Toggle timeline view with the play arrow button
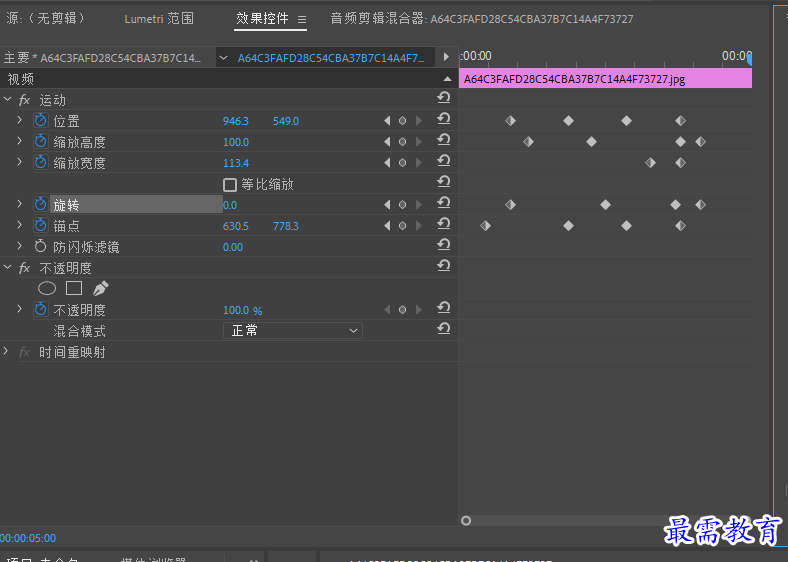The image size is (788, 562). pos(446,57)
